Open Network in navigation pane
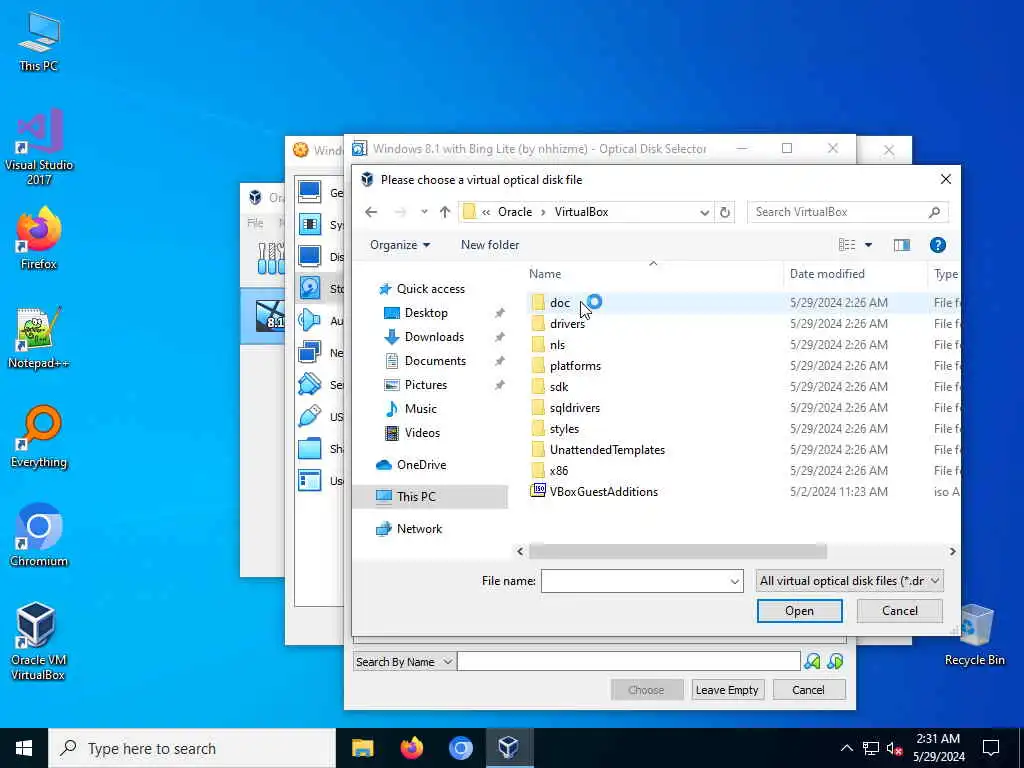 tap(419, 529)
